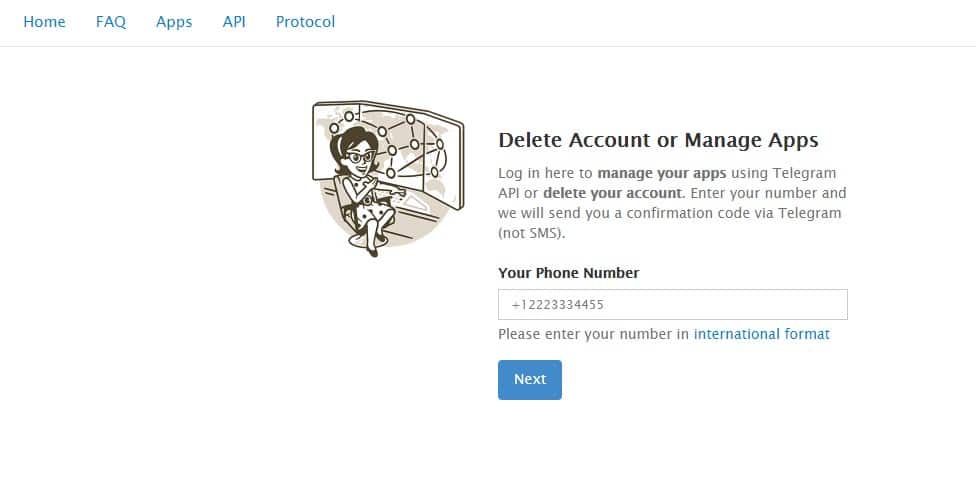Image resolution: width=976 pixels, height=498 pixels.
Task: Click the Please enter your number hint
Action: (x=594, y=334)
